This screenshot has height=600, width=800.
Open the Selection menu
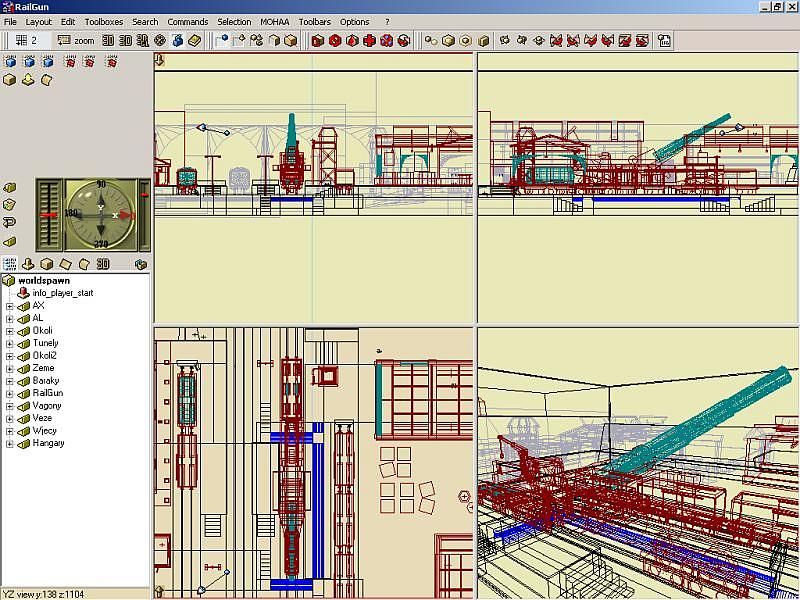pos(234,22)
